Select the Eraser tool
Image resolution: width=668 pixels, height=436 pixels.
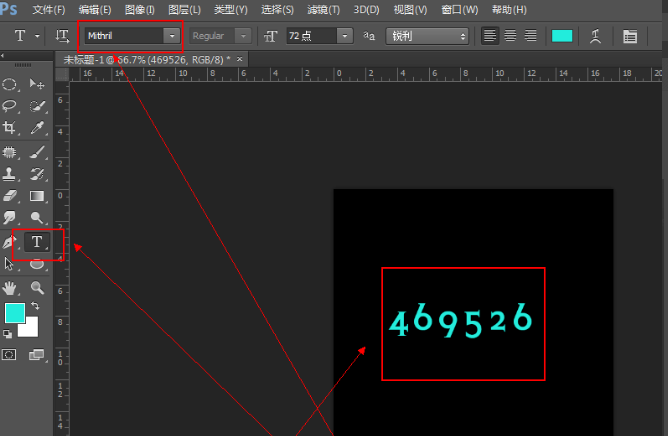[x=9, y=196]
